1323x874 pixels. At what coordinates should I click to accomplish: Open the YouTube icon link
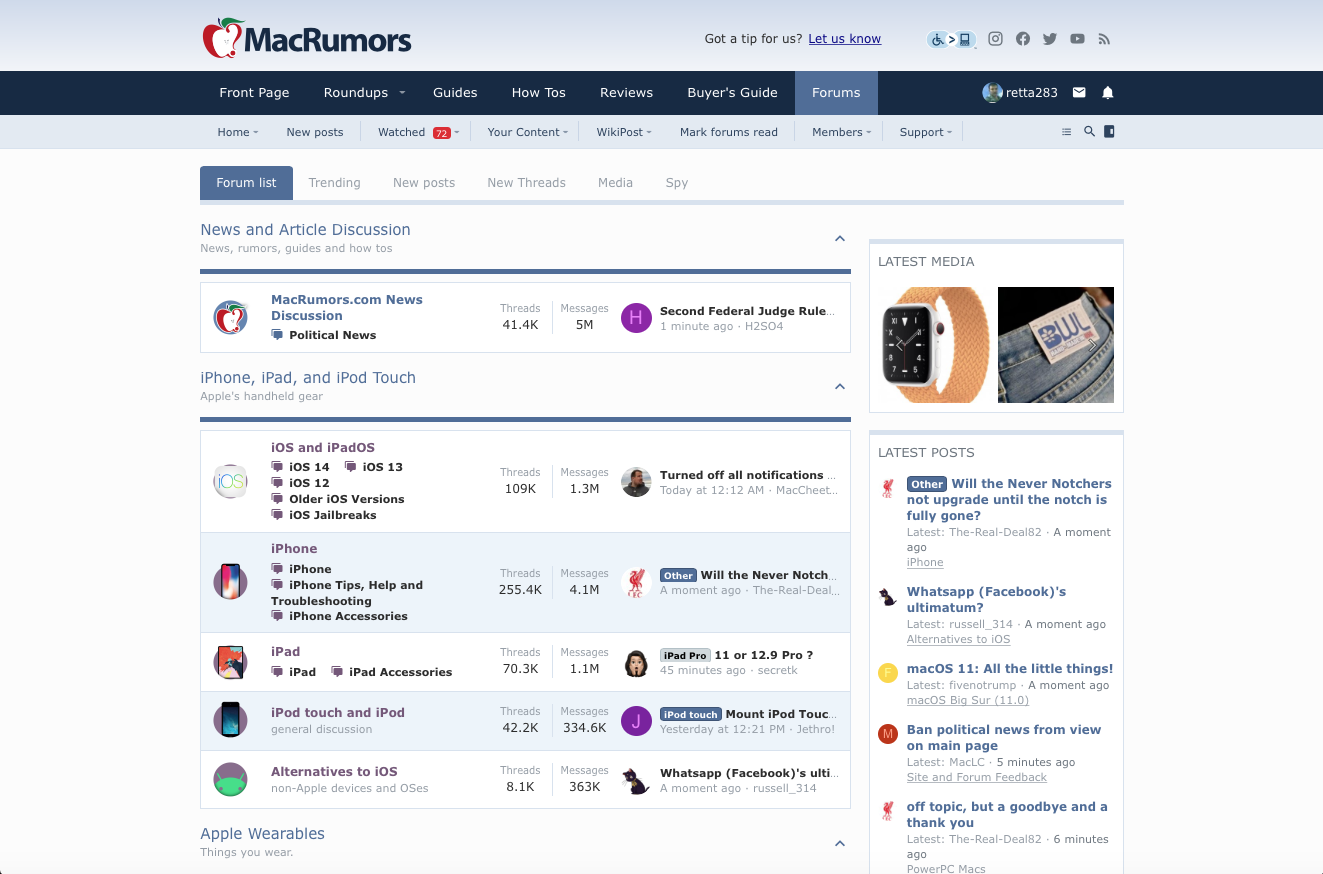tap(1077, 39)
